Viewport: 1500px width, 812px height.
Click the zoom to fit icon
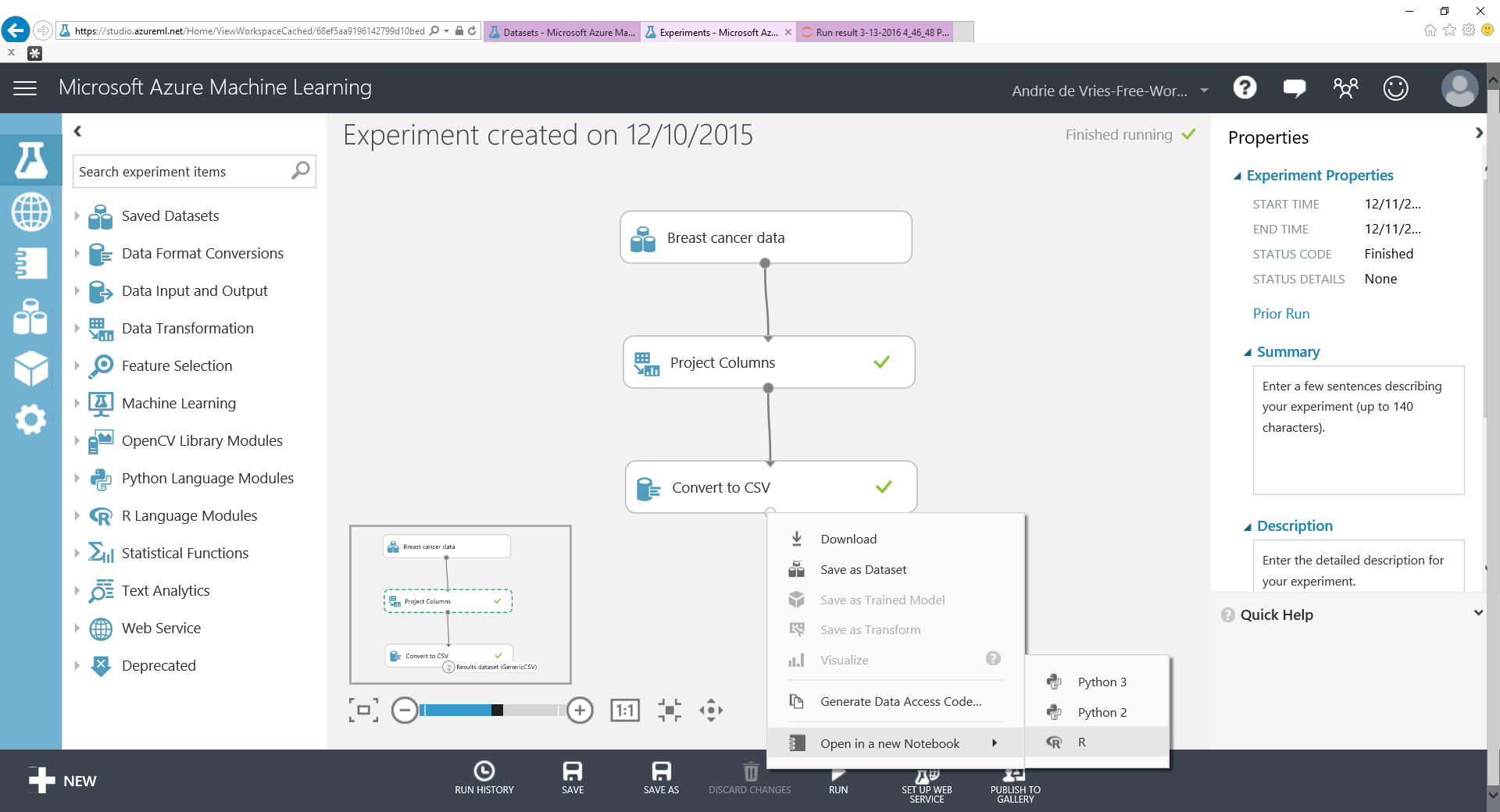click(670, 710)
